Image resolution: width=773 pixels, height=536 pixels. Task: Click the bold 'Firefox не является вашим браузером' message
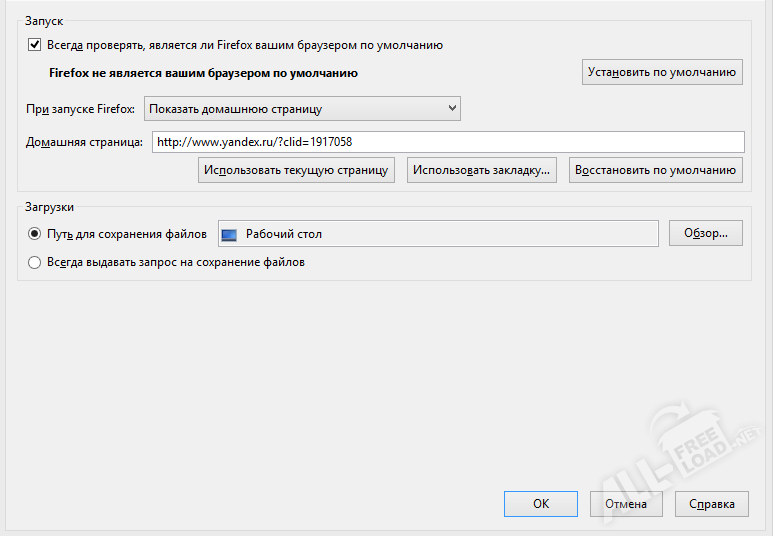pyautogui.click(x=204, y=73)
